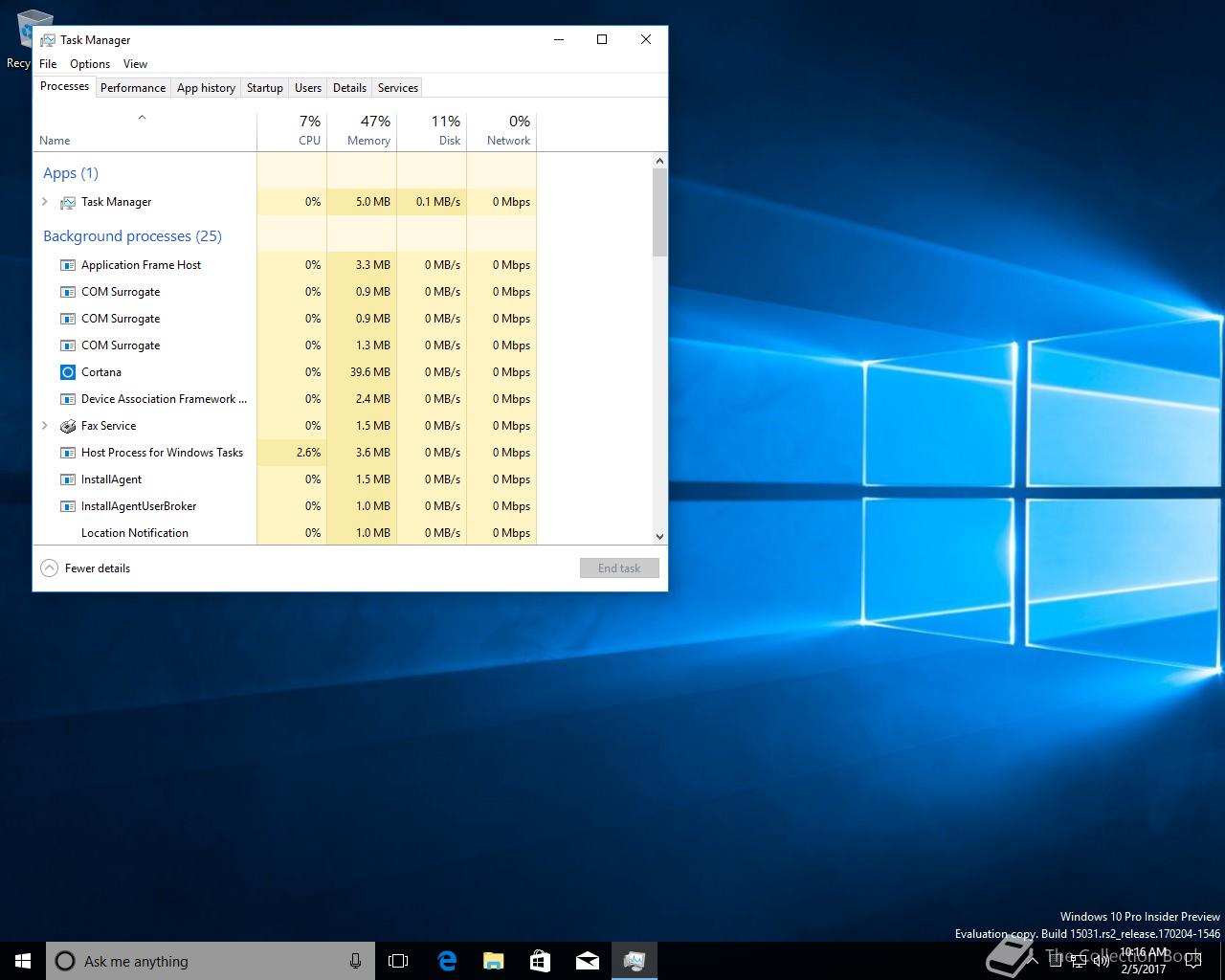Expand the Task Manager process entry
The image size is (1225, 980).
coord(45,202)
